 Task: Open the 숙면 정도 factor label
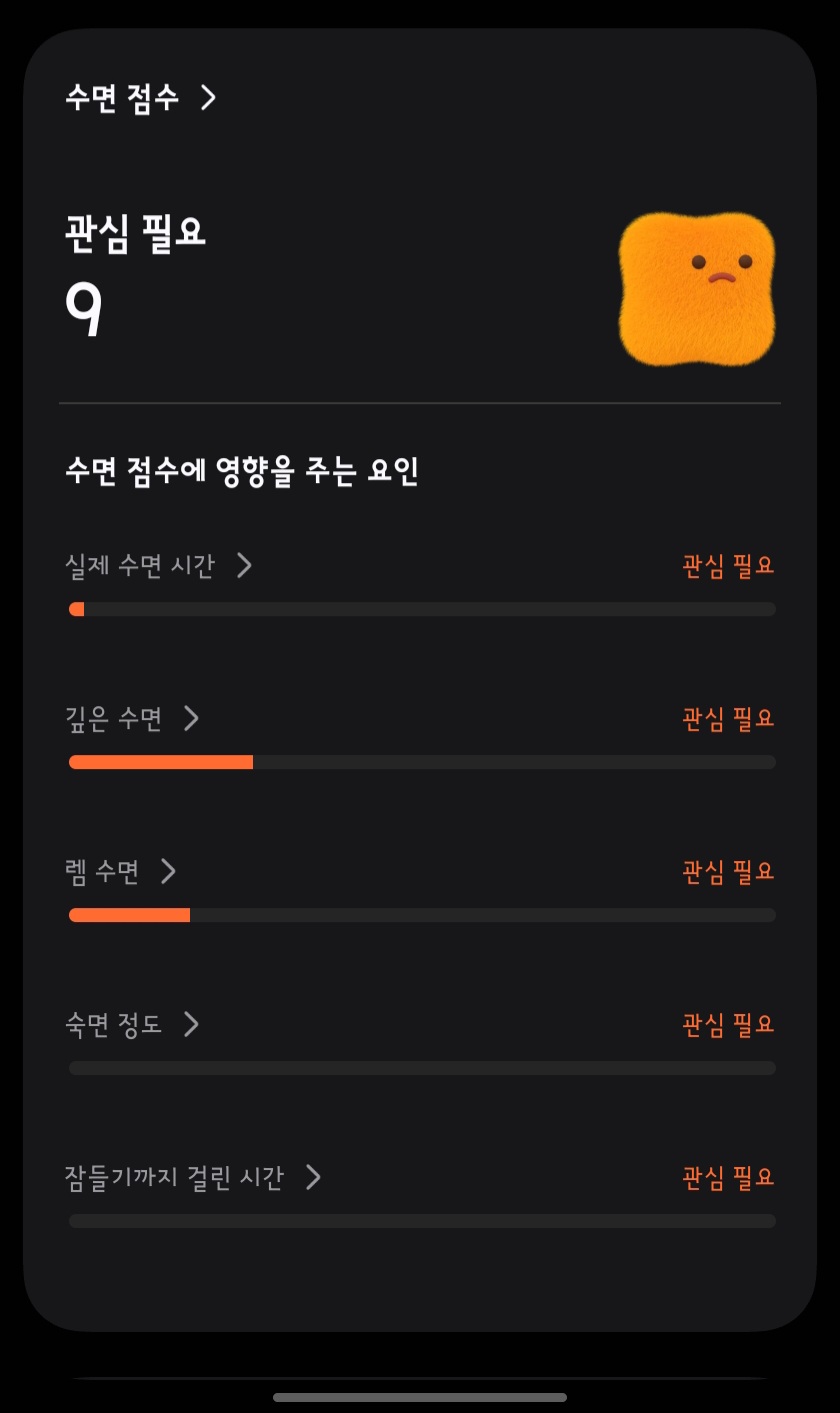pos(114,1024)
